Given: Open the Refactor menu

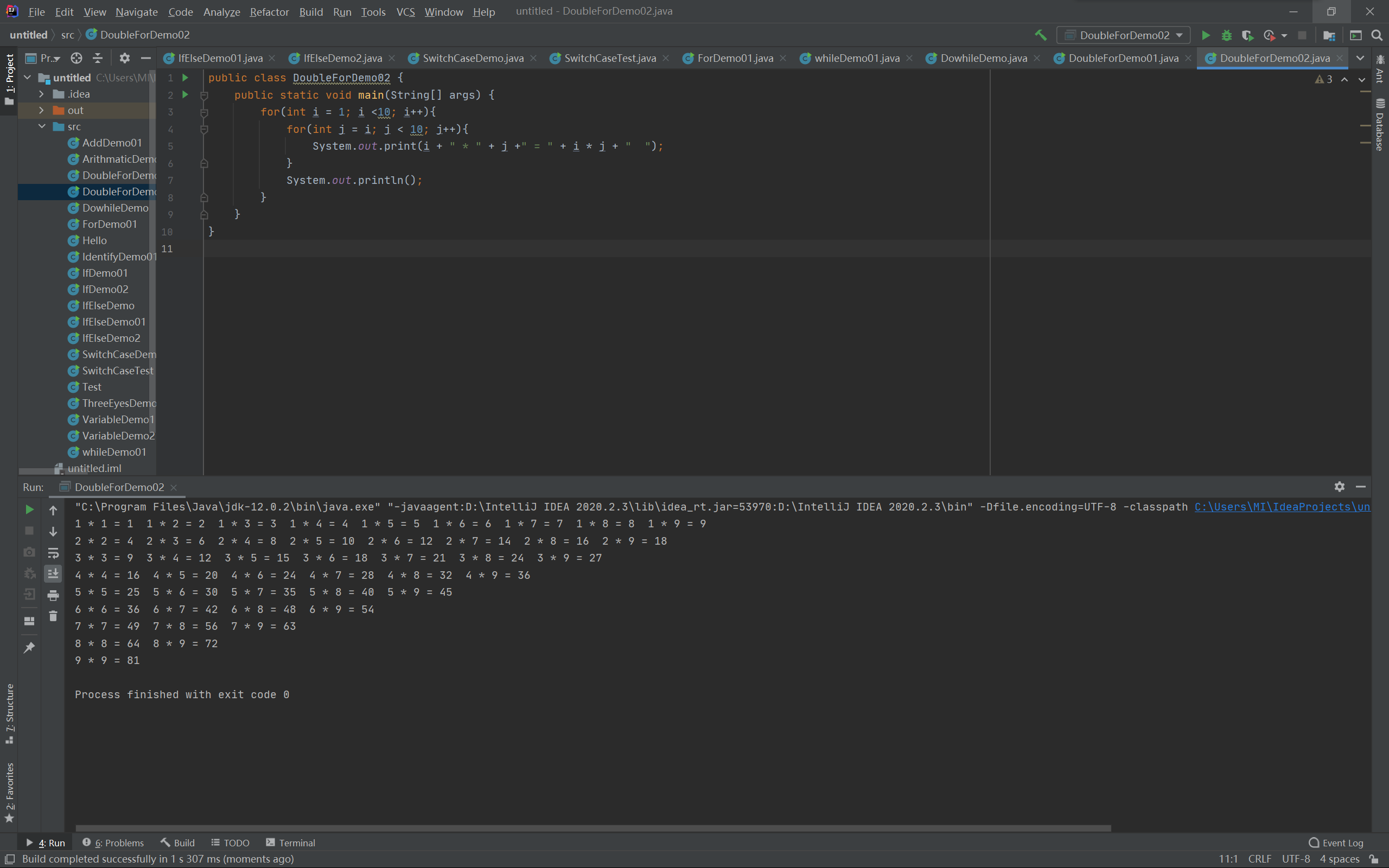Looking at the screenshot, I should point(269,11).
